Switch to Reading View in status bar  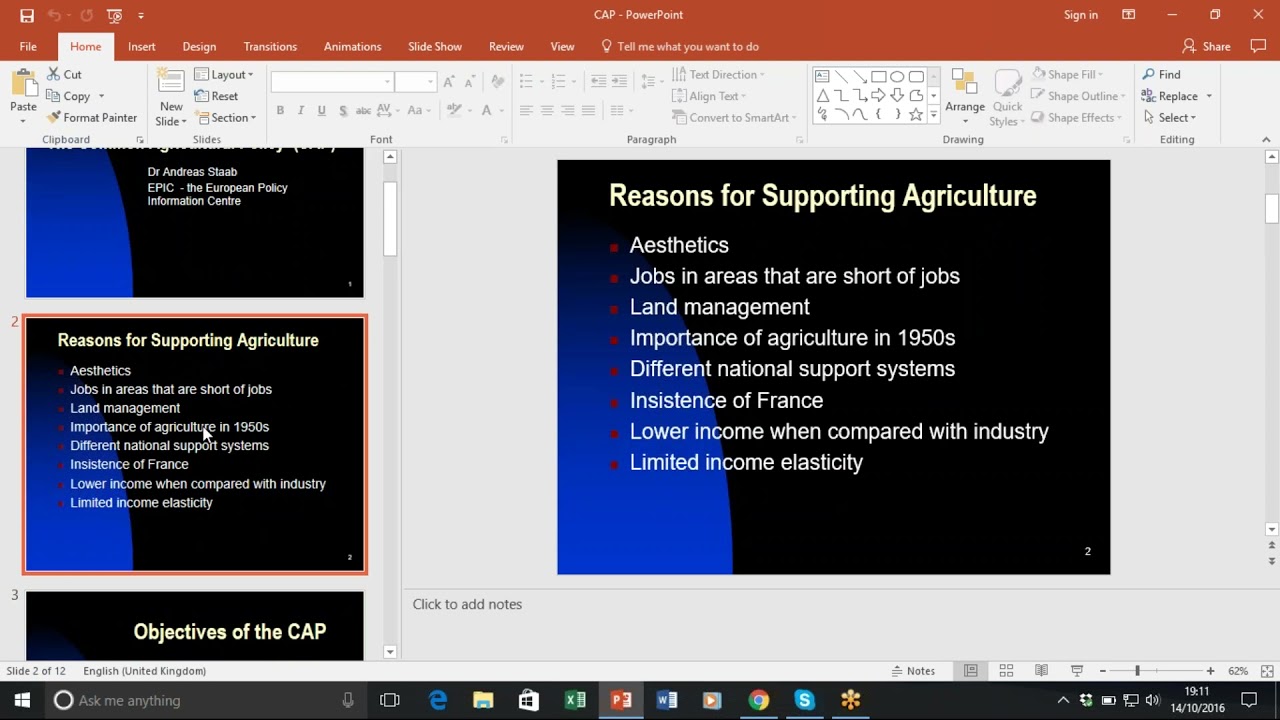[1041, 671]
